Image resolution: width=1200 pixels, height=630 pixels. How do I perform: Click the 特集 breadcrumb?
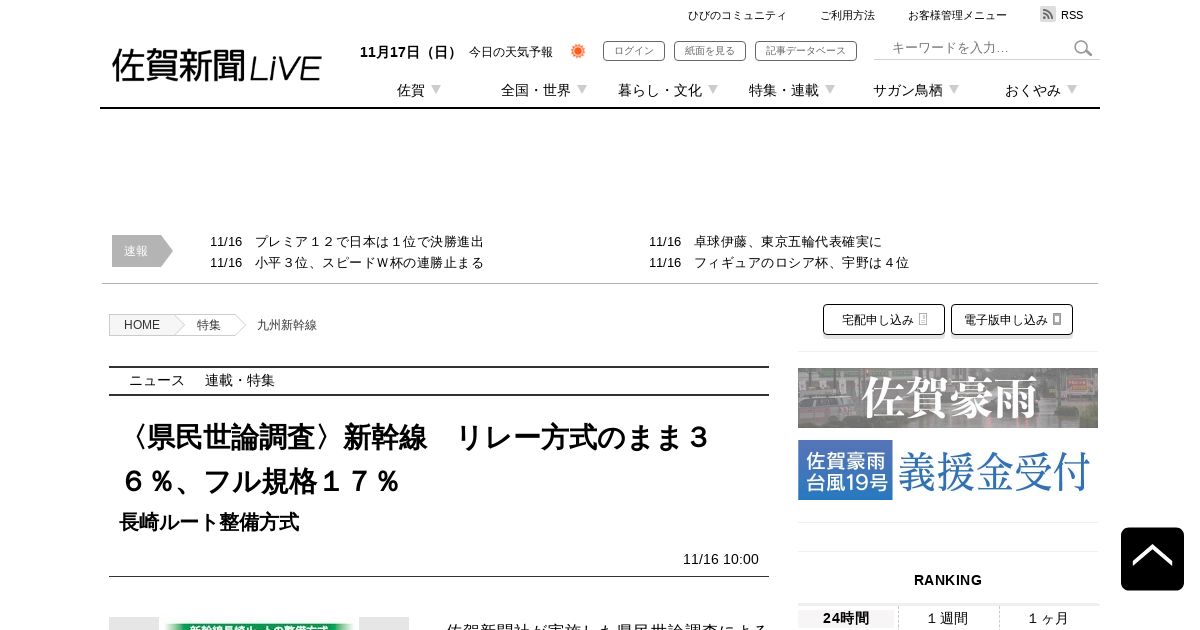pyautogui.click(x=209, y=325)
